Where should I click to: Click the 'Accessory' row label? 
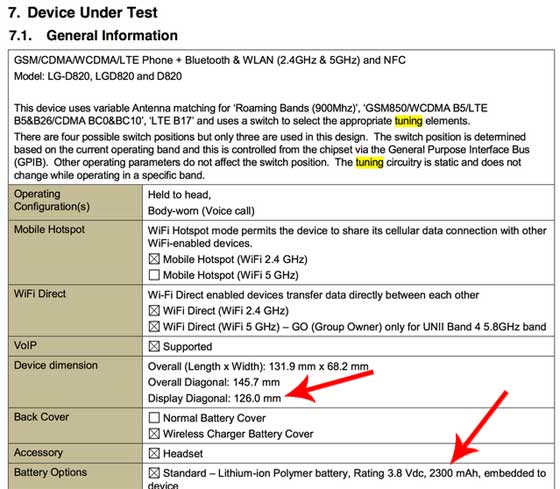pyautogui.click(x=38, y=453)
